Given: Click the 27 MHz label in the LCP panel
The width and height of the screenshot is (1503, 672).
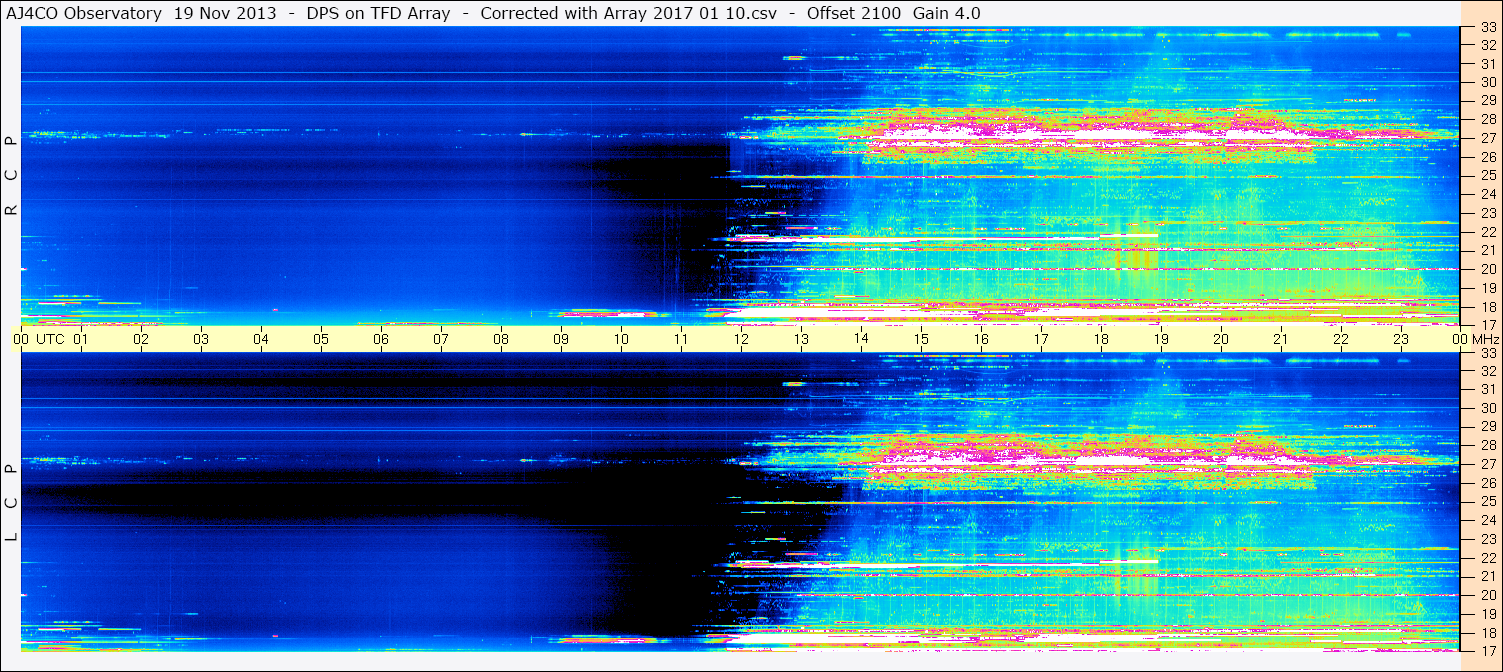Looking at the screenshot, I should pos(1487,464).
